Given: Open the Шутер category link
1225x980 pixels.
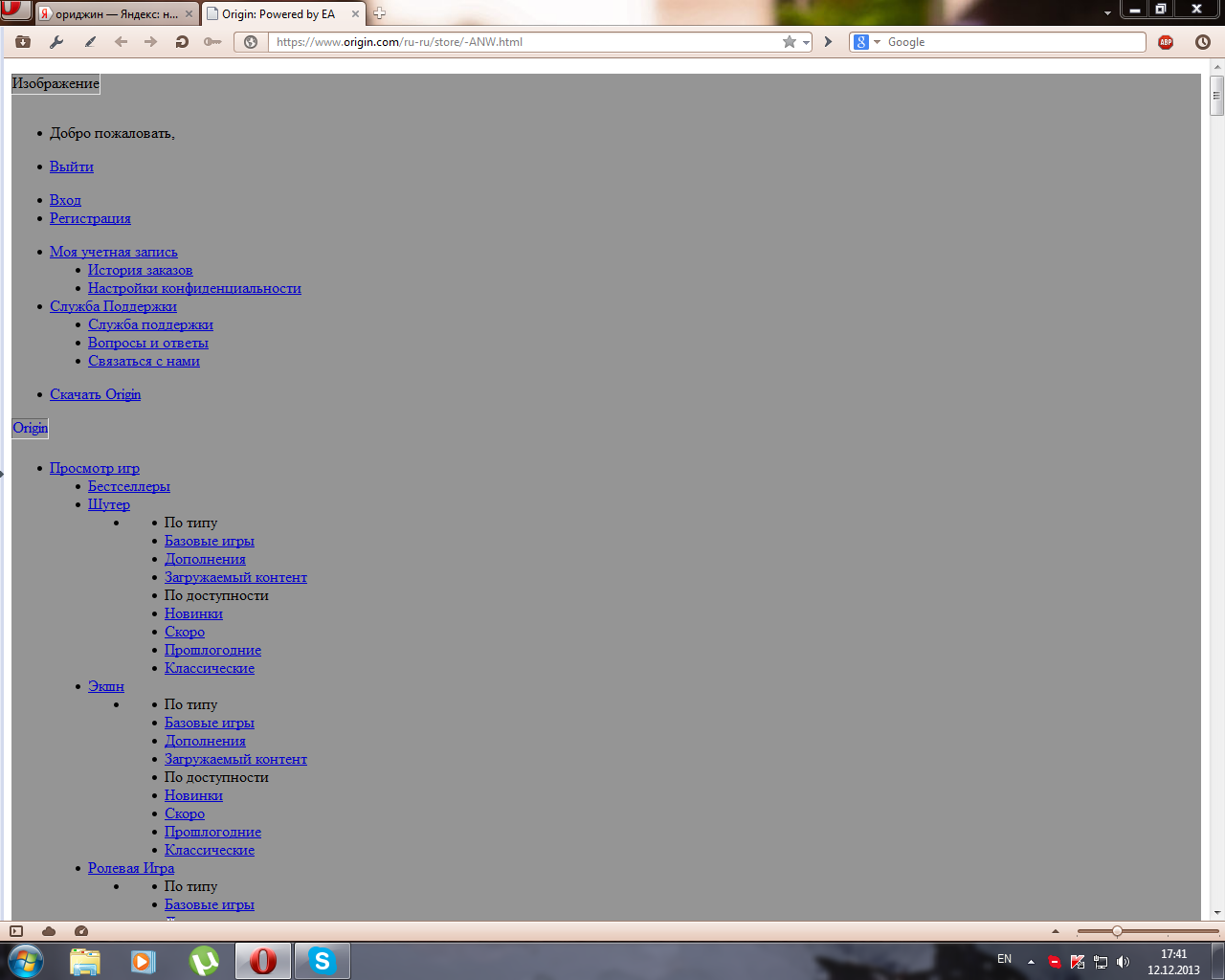Looking at the screenshot, I should [109, 504].
